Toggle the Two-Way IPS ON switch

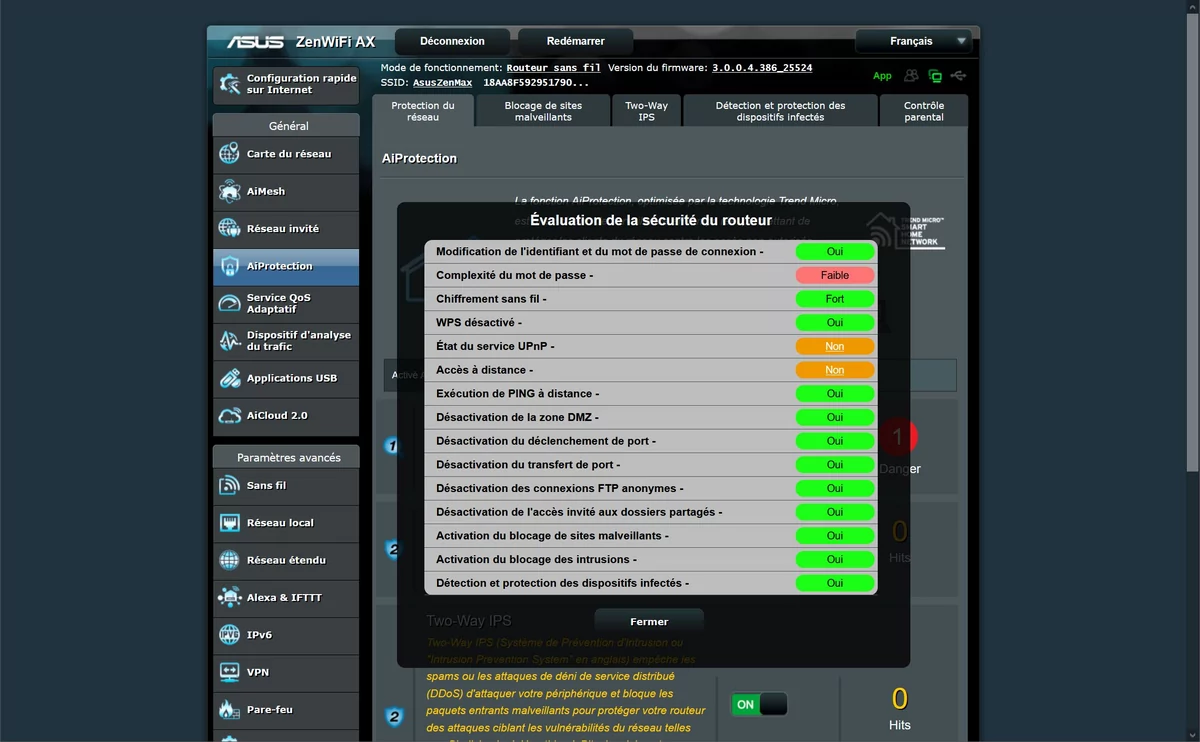pos(759,705)
